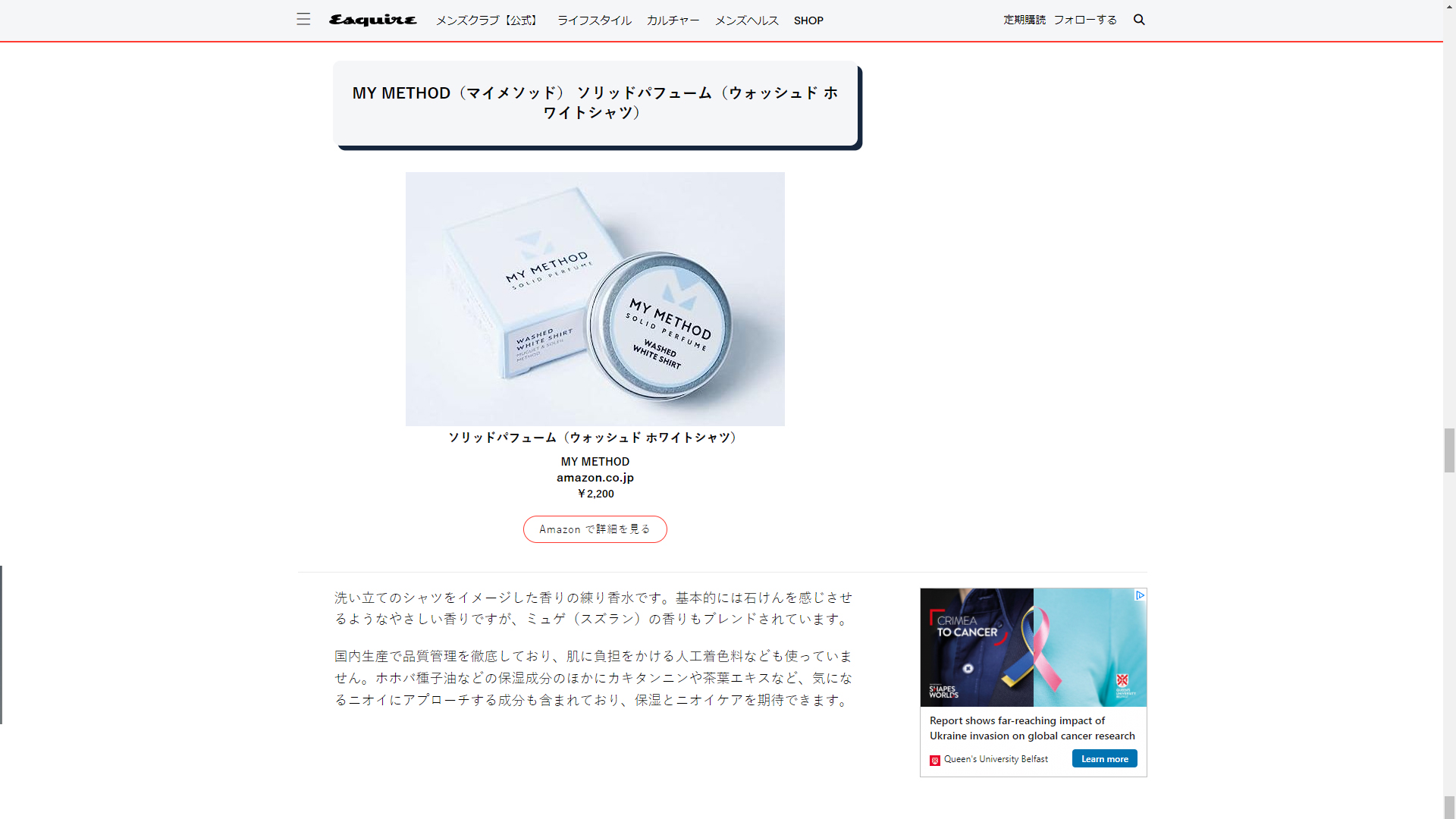Viewport: 1456px width, 819px height.
Task: Click フォローする follow link
Action: (1085, 20)
